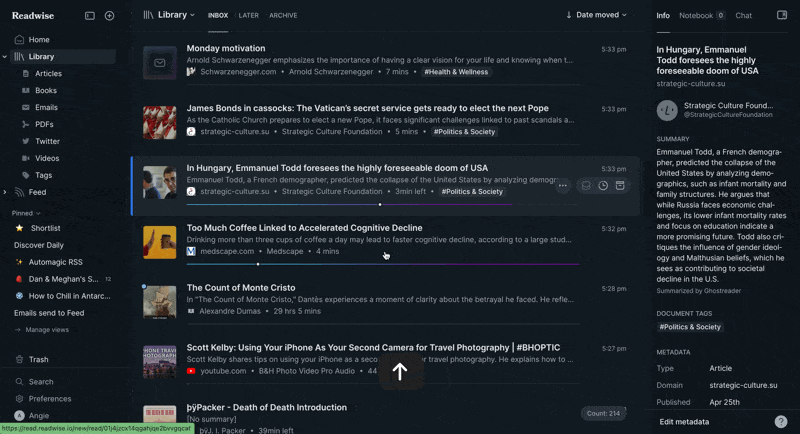Open the Count of Monte Cristo thumbnail
Image resolution: width=800 pixels, height=434 pixels.
click(160, 302)
